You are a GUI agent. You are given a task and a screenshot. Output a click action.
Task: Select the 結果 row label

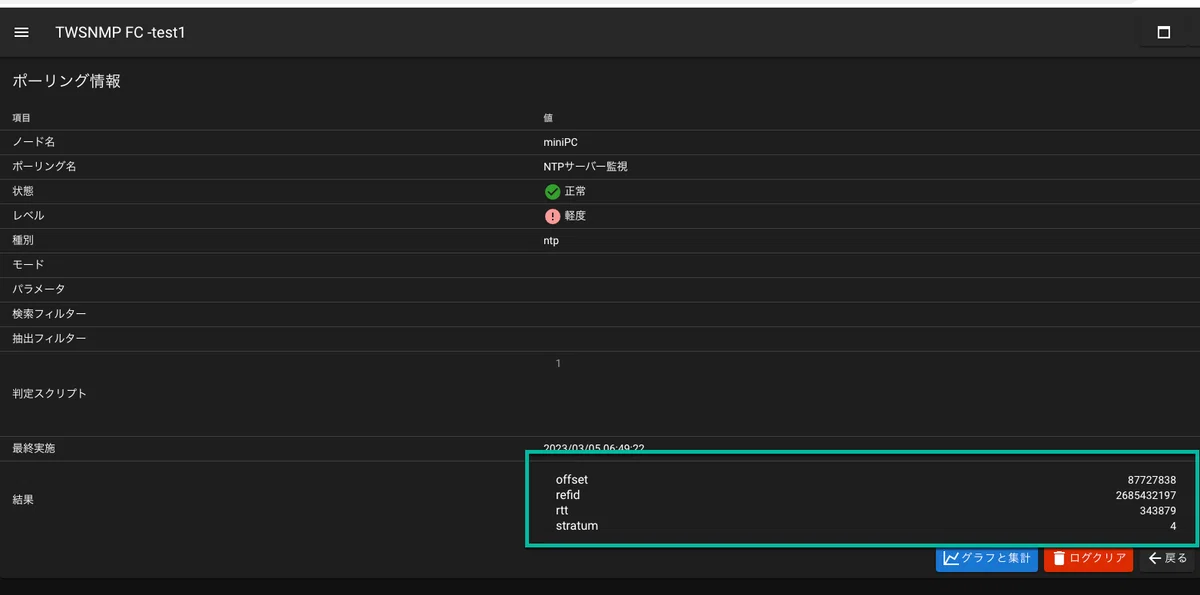point(23,499)
